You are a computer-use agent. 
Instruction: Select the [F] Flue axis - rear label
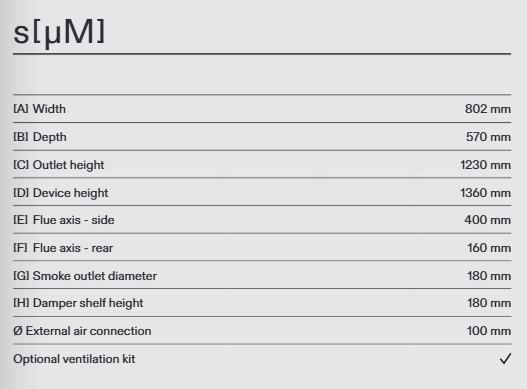(x=63, y=248)
